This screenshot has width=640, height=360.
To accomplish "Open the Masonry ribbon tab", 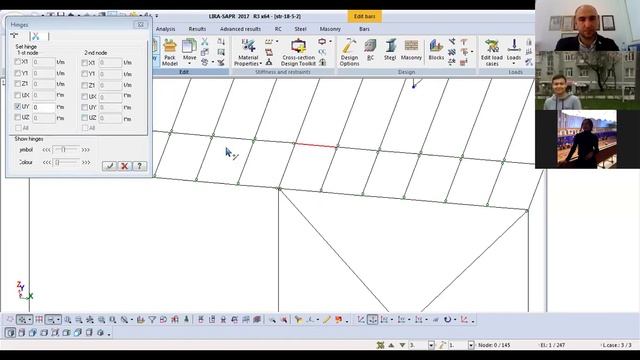I will (330, 29).
